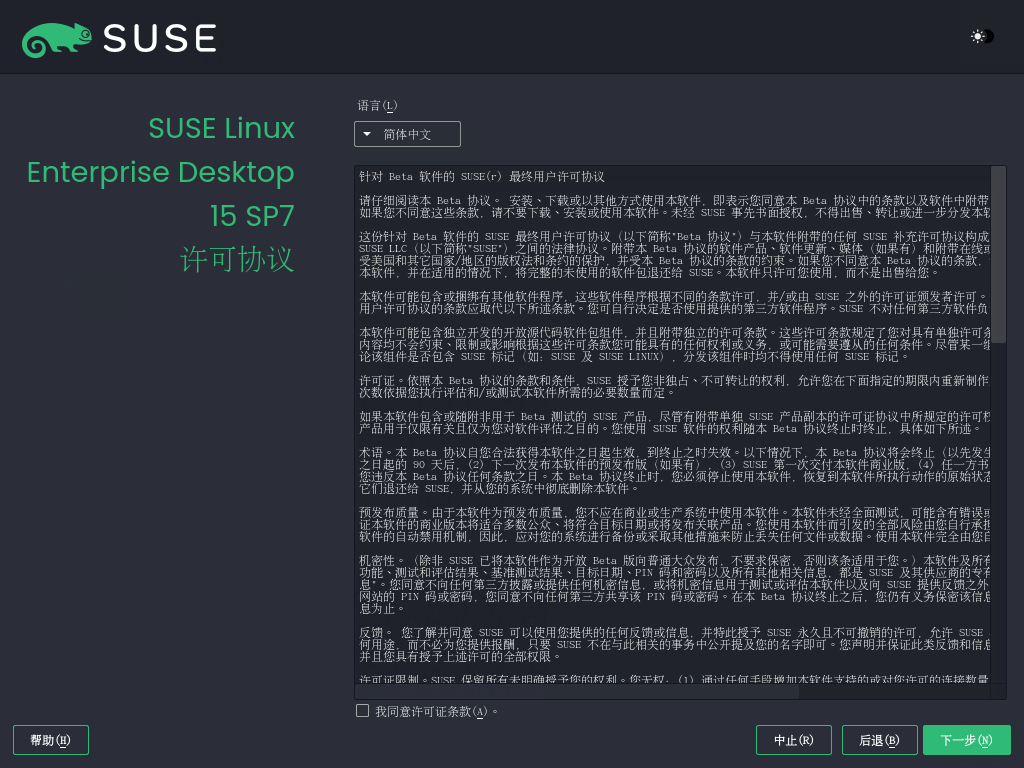
Task: Click the license title line 针对 Beta 软件的 SUSE(r) 最终用户许可协议
Action: point(482,177)
